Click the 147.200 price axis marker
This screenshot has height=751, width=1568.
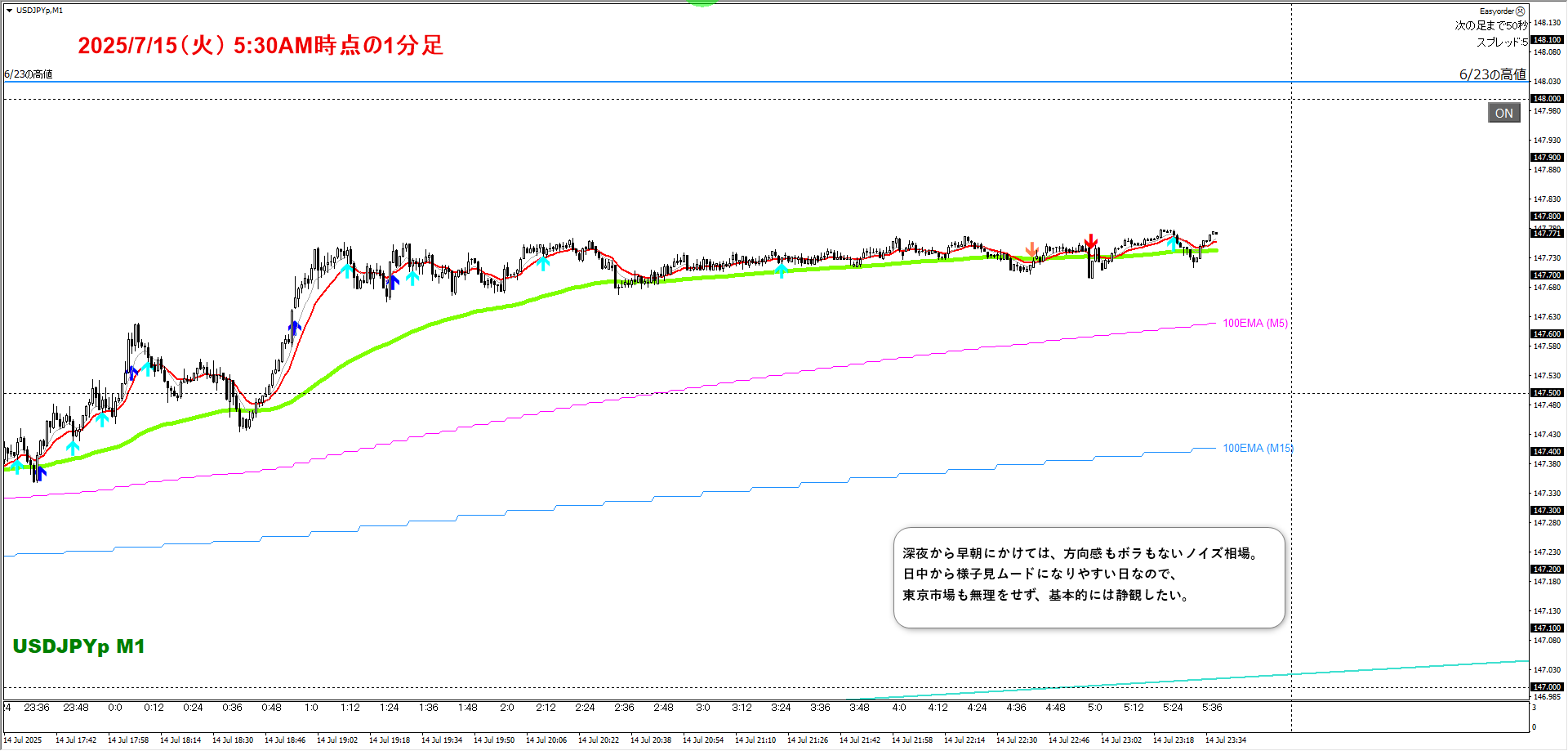[1547, 569]
